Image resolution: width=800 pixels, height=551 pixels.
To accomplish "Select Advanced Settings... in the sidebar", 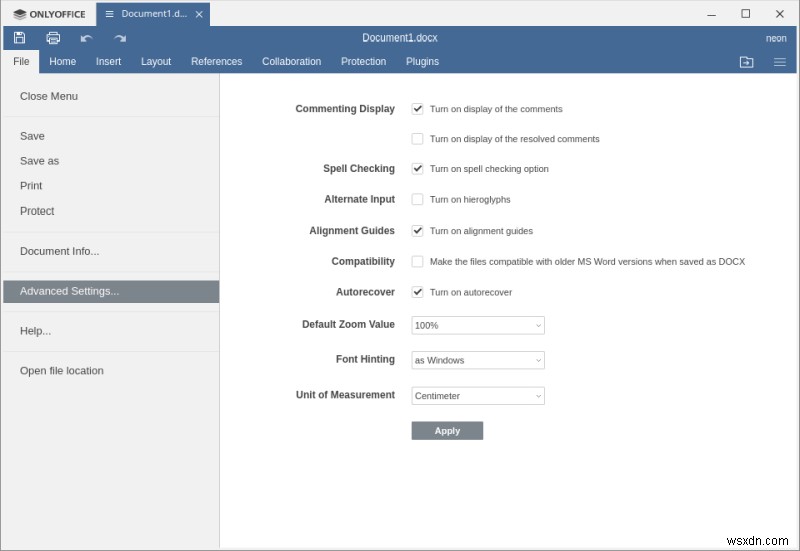I will (111, 291).
